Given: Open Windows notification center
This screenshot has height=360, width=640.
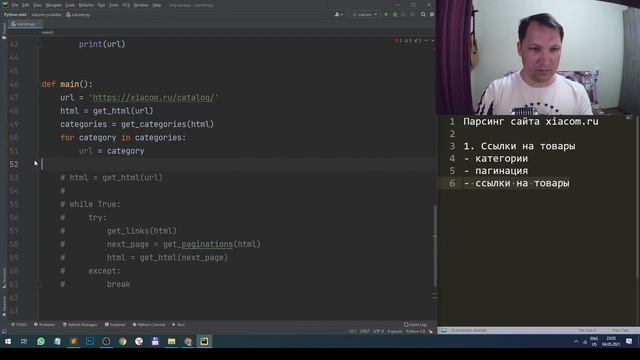Looking at the screenshot, I should point(629,341).
